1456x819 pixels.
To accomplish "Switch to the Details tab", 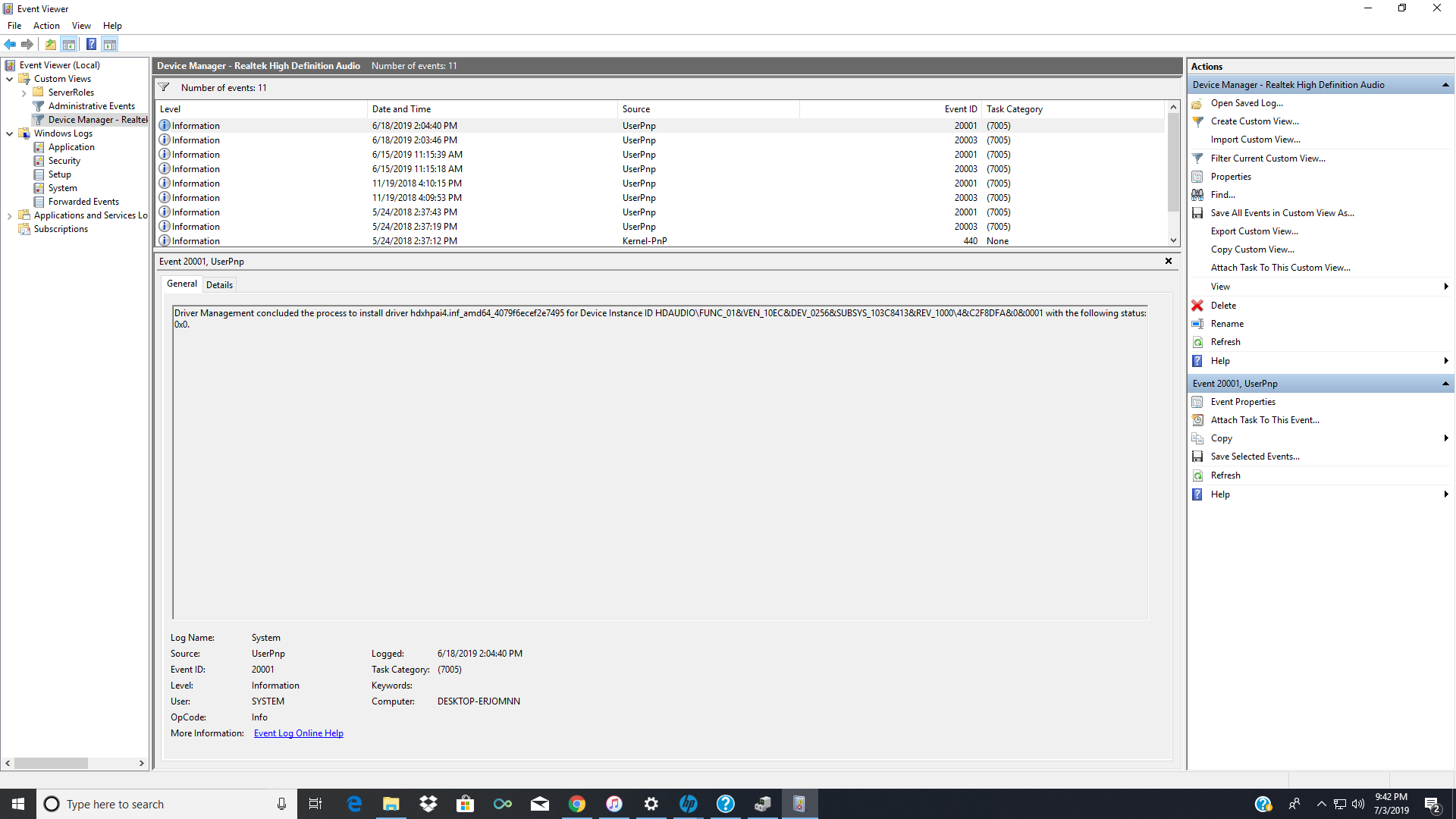I will tap(219, 284).
